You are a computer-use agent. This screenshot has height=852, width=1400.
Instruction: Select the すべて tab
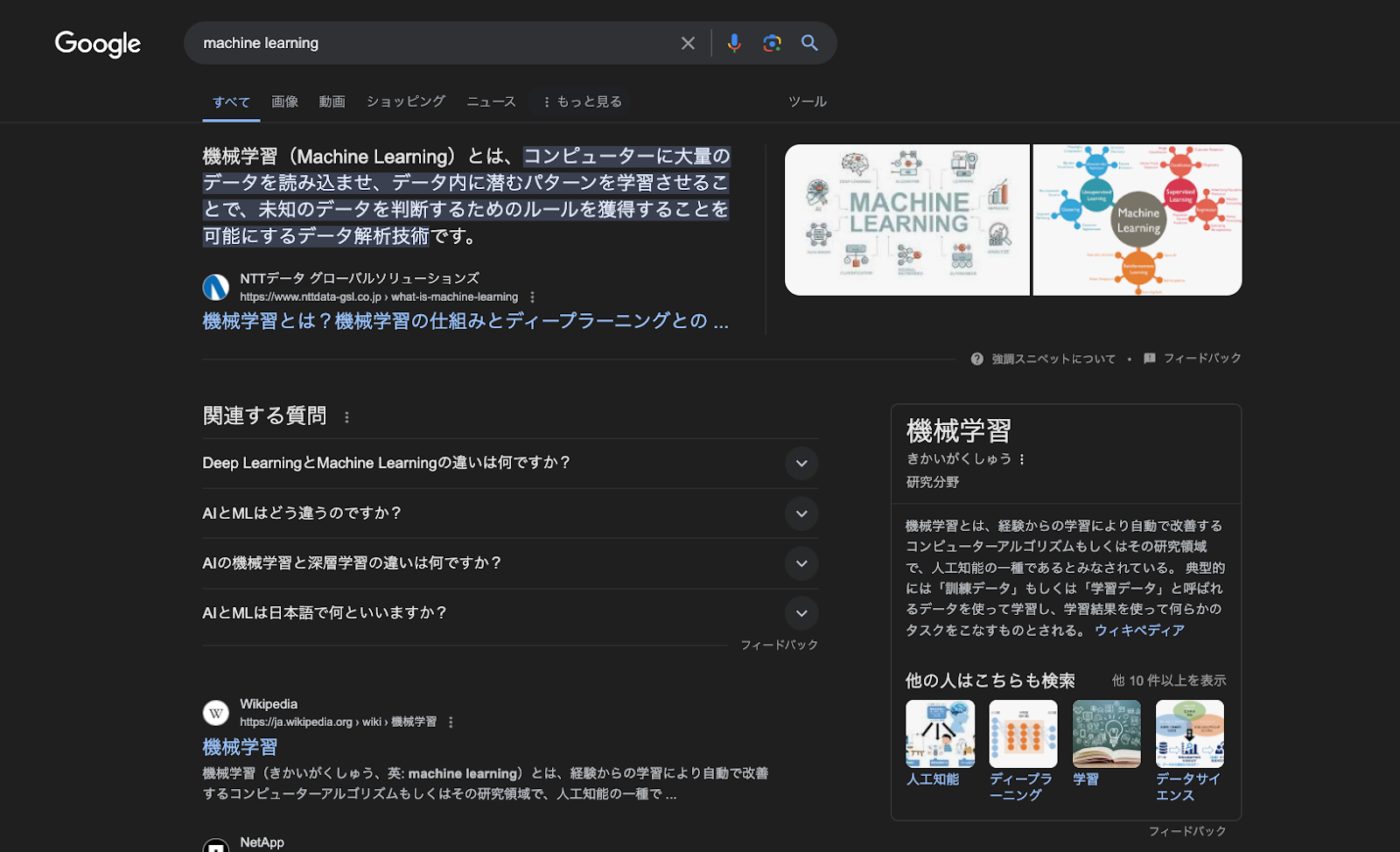tap(231, 102)
